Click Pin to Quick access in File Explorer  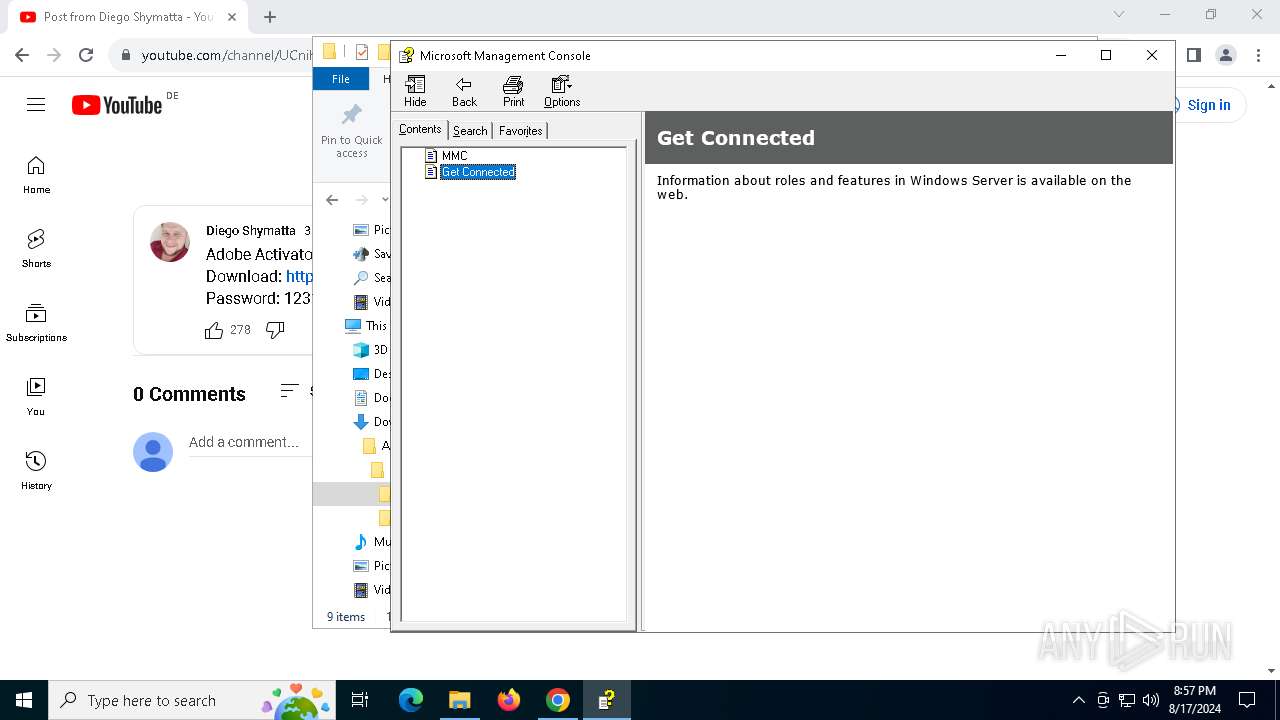(352, 131)
